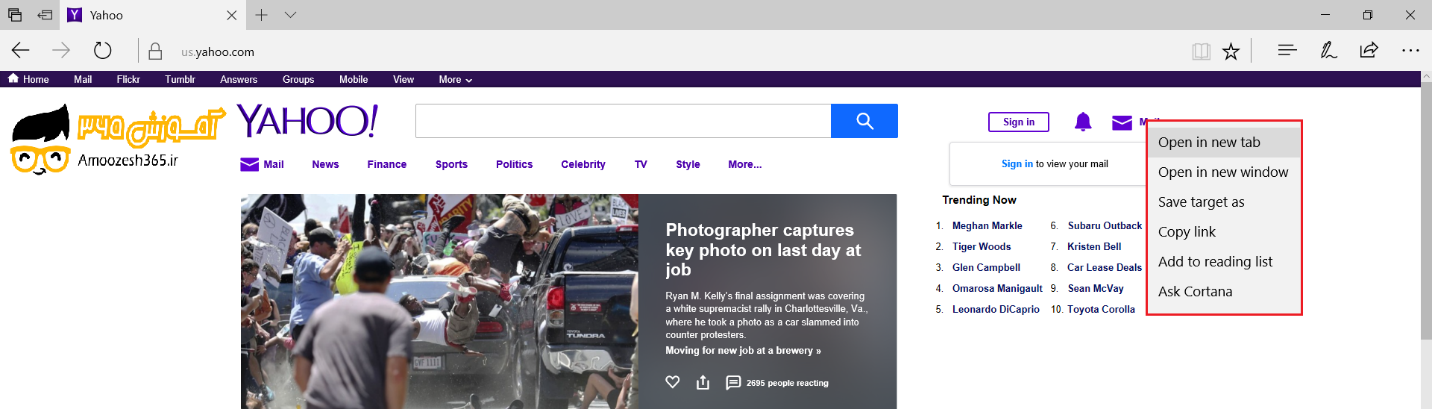Open the TV section link

click(641, 164)
